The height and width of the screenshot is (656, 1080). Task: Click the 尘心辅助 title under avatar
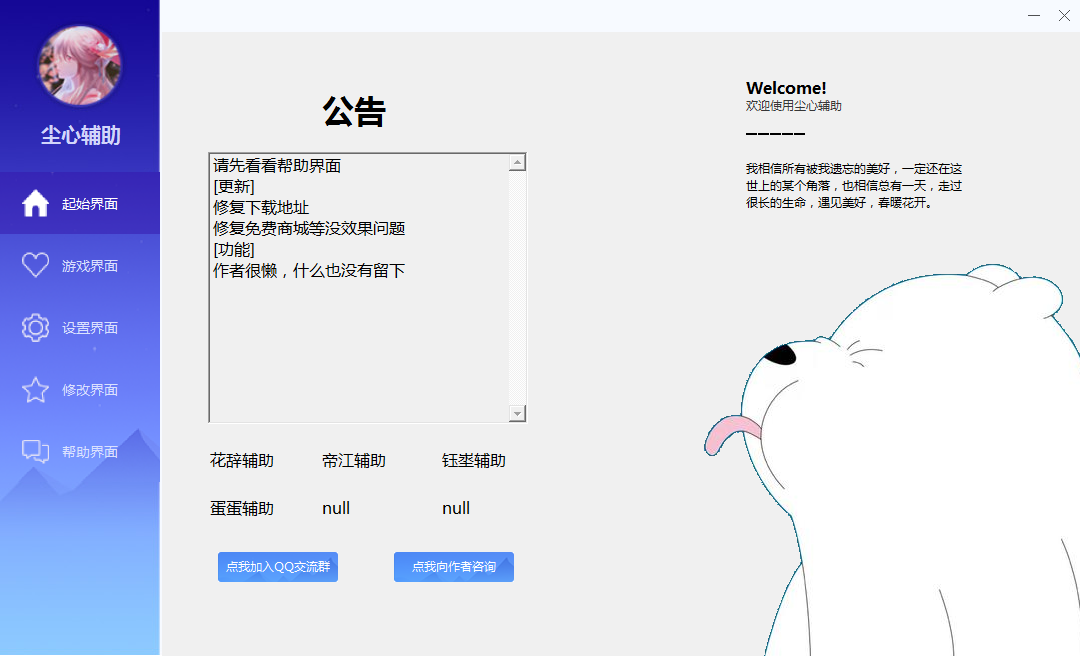[81, 135]
